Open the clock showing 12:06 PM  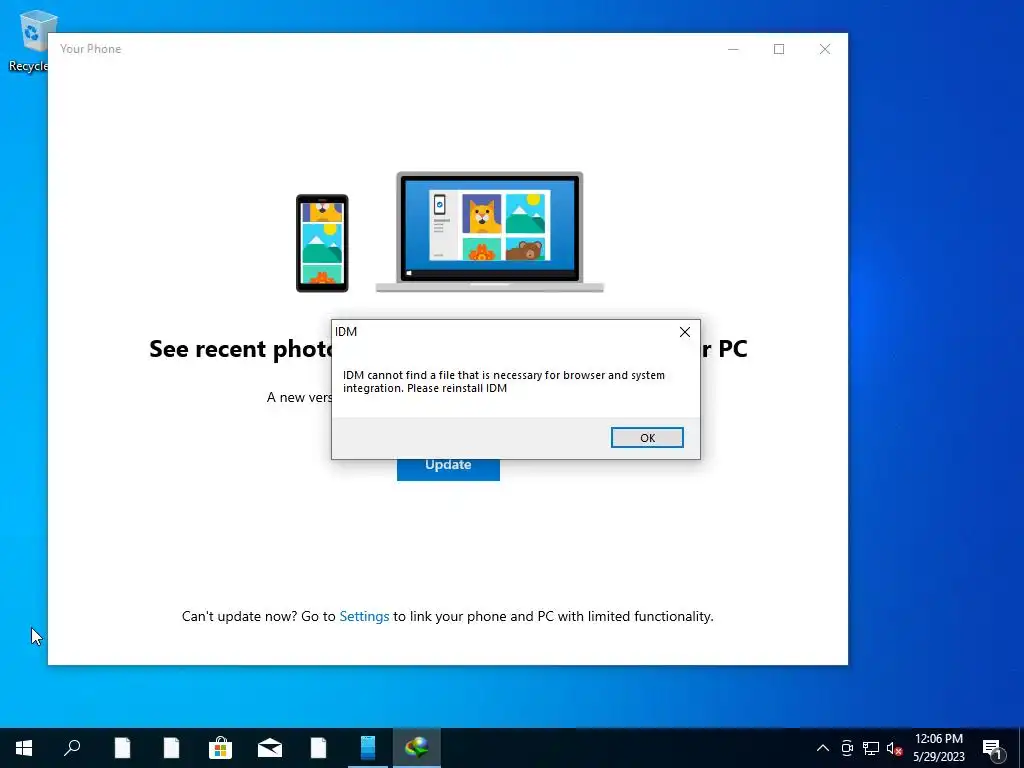tap(938, 748)
